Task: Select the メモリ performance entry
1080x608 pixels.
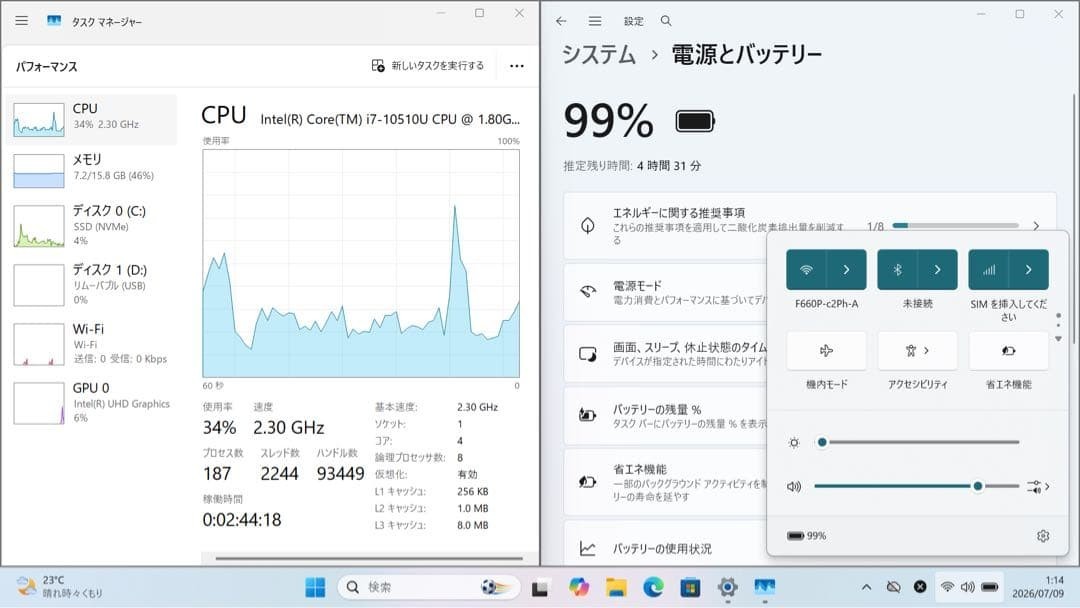Action: click(92, 170)
